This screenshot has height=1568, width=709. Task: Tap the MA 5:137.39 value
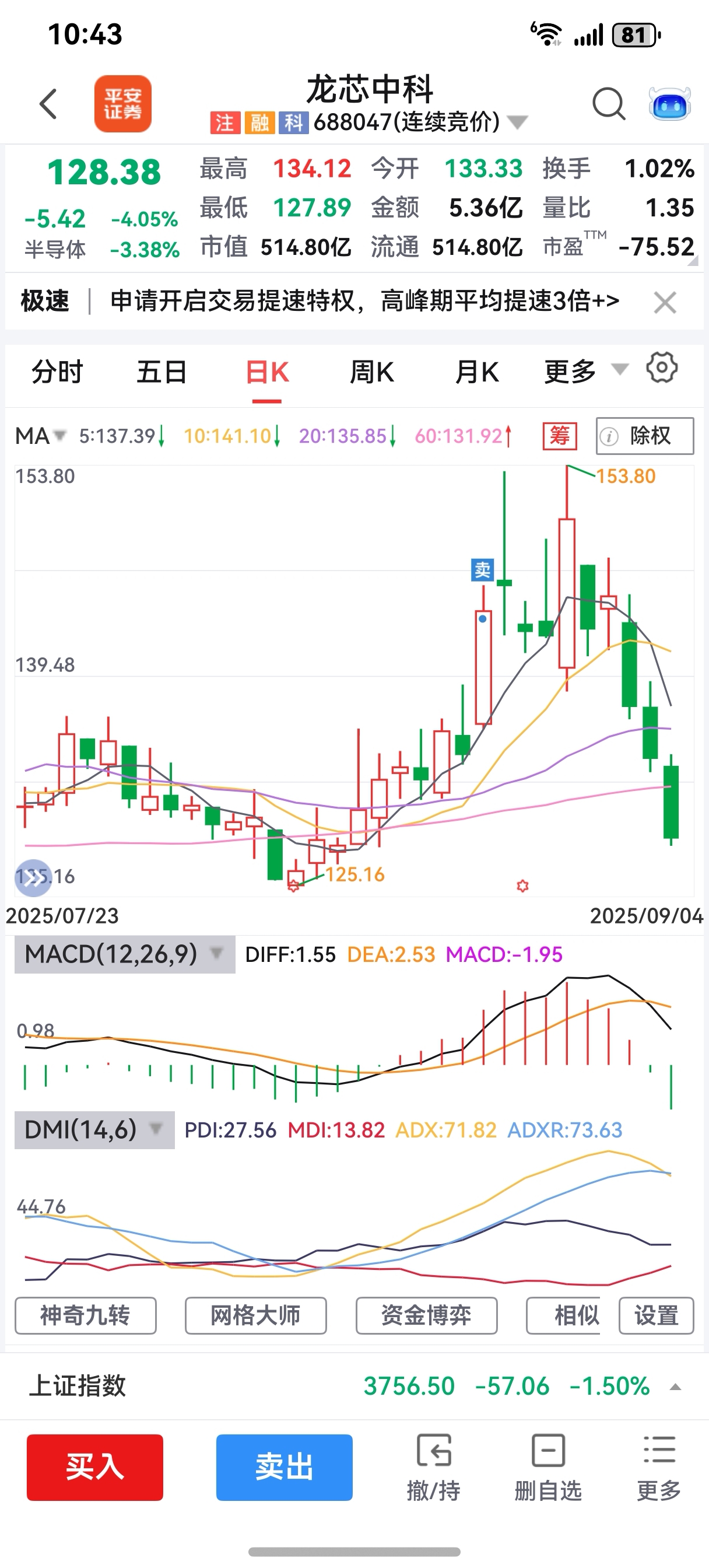coord(122,436)
